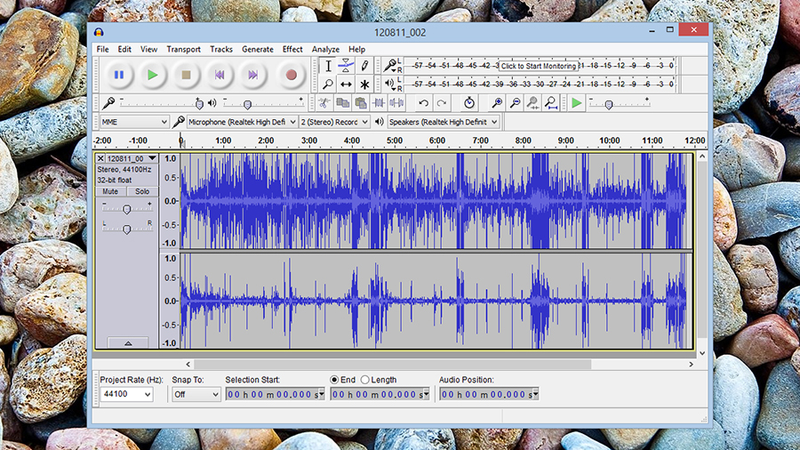Screen dimensions: 800x450
Task: Click the Silence audio icon
Action: coord(396,103)
